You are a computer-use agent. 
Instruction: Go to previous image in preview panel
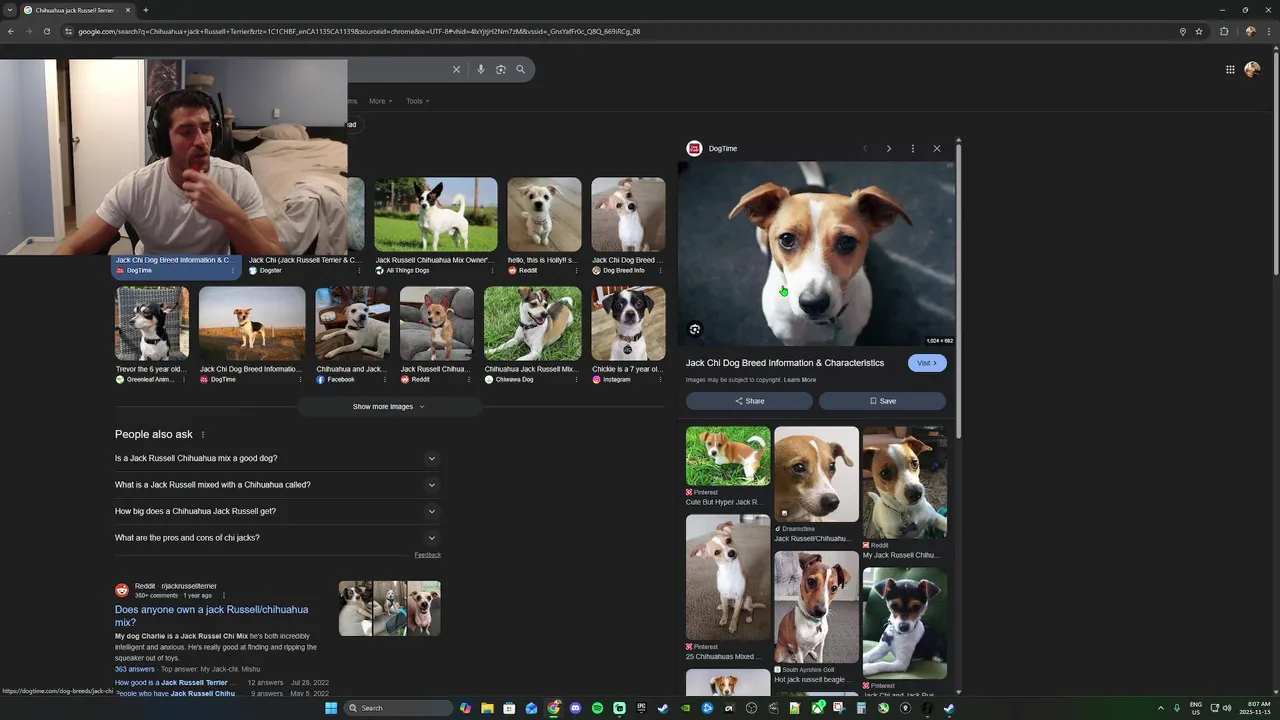[865, 148]
